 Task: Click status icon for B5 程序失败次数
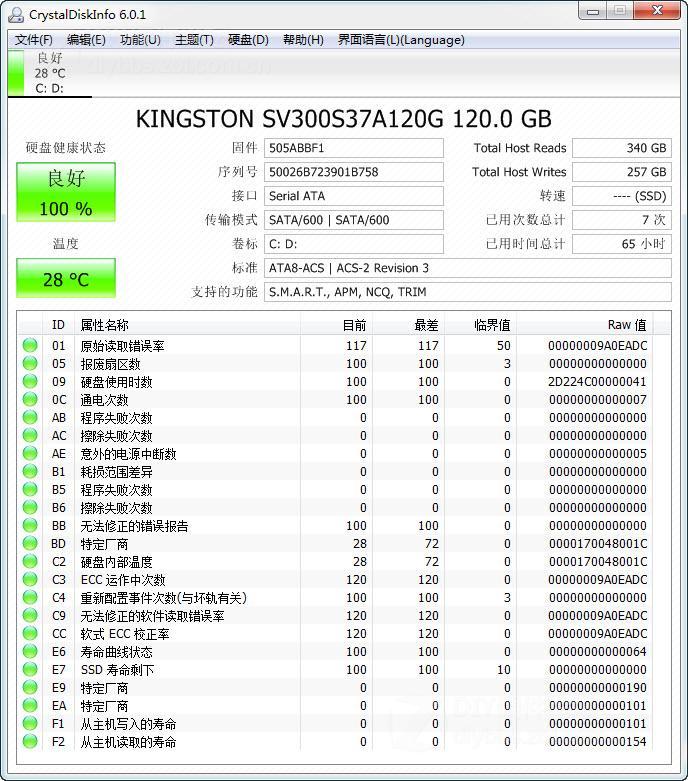30,489
